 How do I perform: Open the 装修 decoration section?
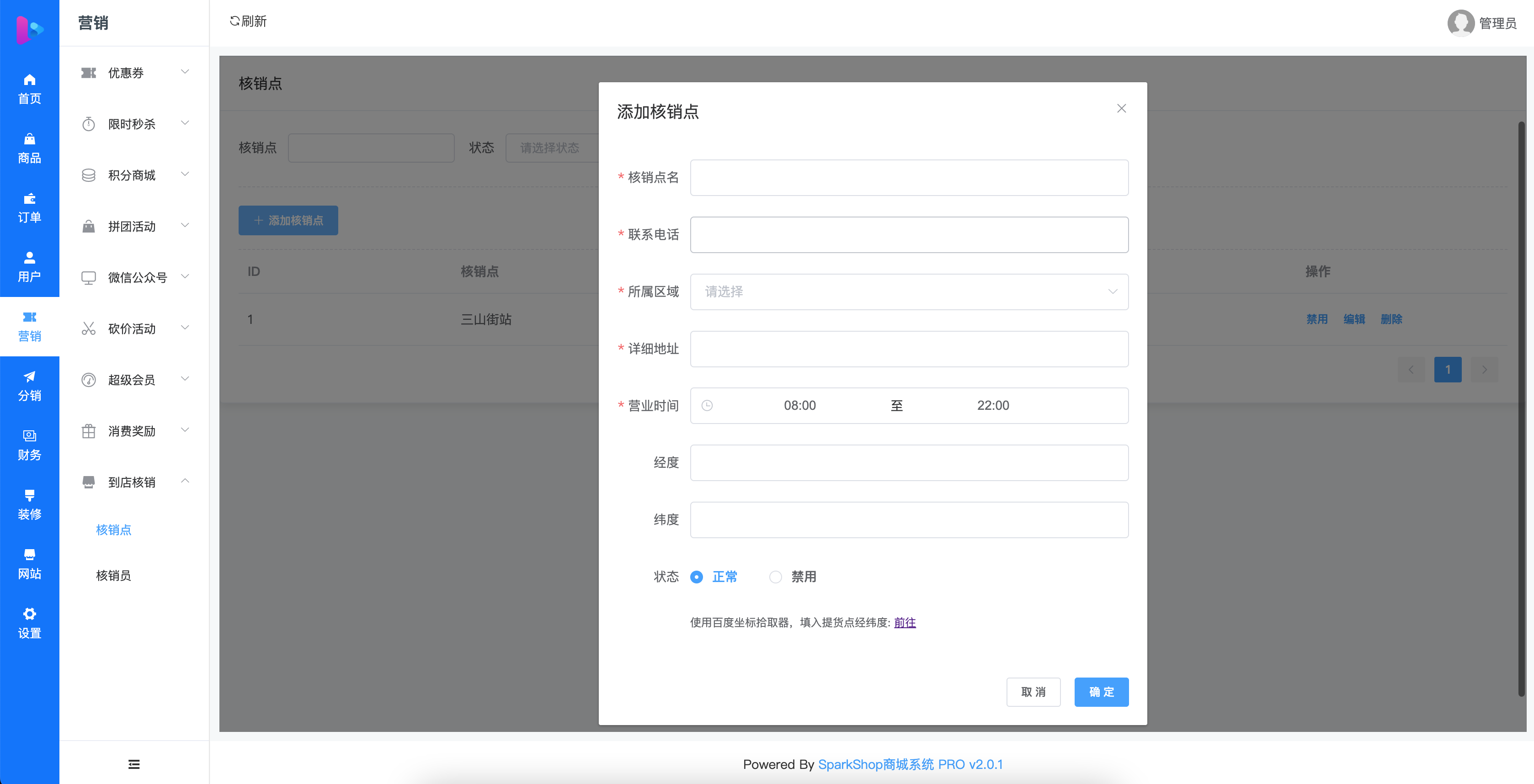29,505
